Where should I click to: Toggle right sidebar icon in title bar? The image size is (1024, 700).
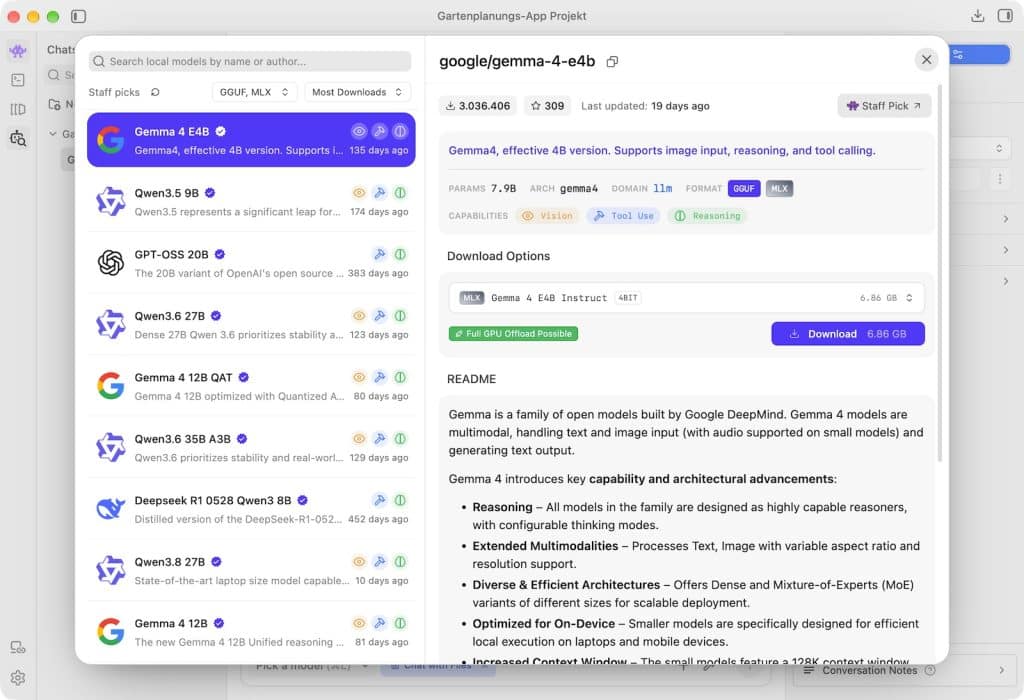pos(1005,16)
